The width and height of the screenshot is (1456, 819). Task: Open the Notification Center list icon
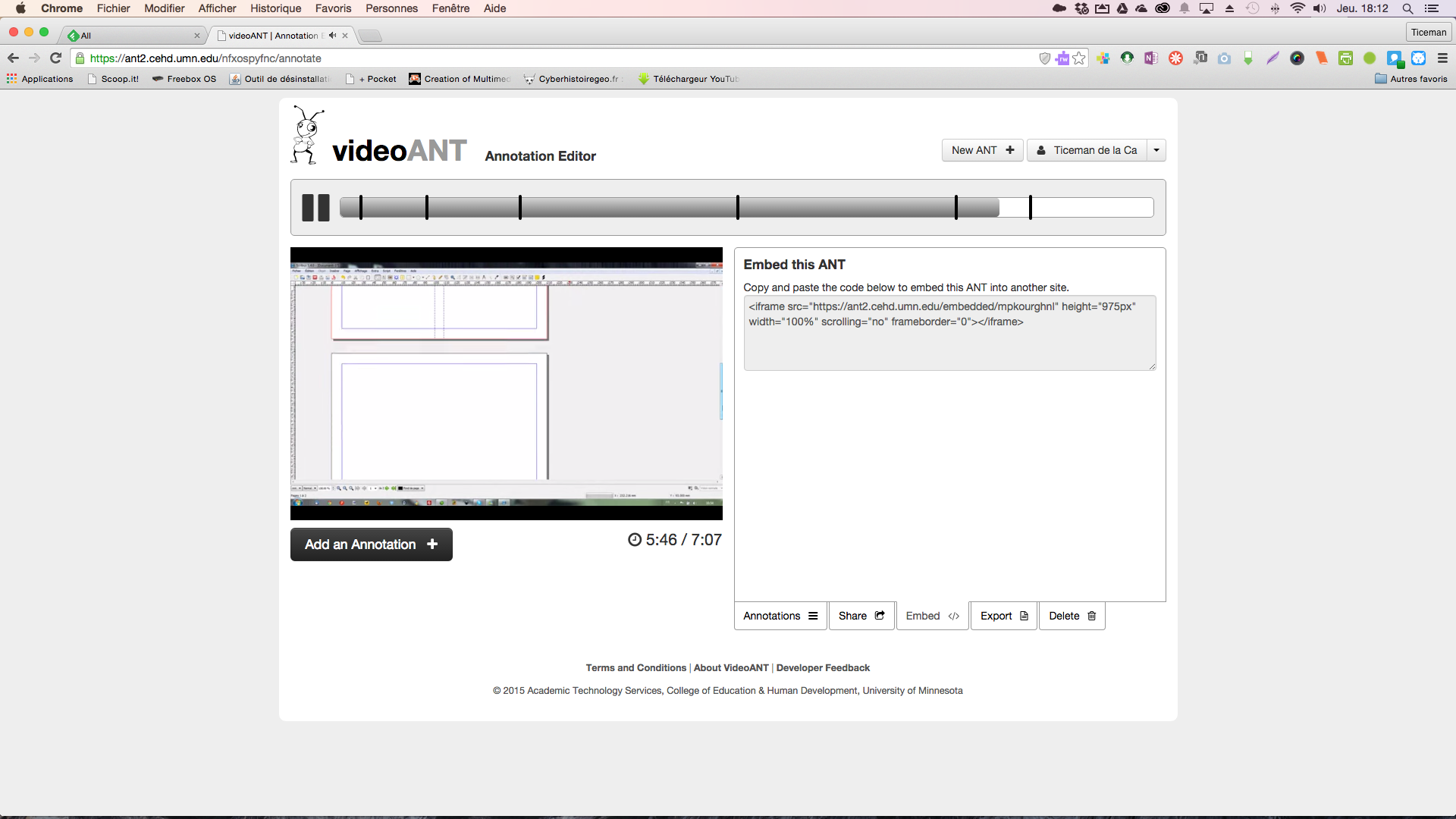pos(1432,8)
